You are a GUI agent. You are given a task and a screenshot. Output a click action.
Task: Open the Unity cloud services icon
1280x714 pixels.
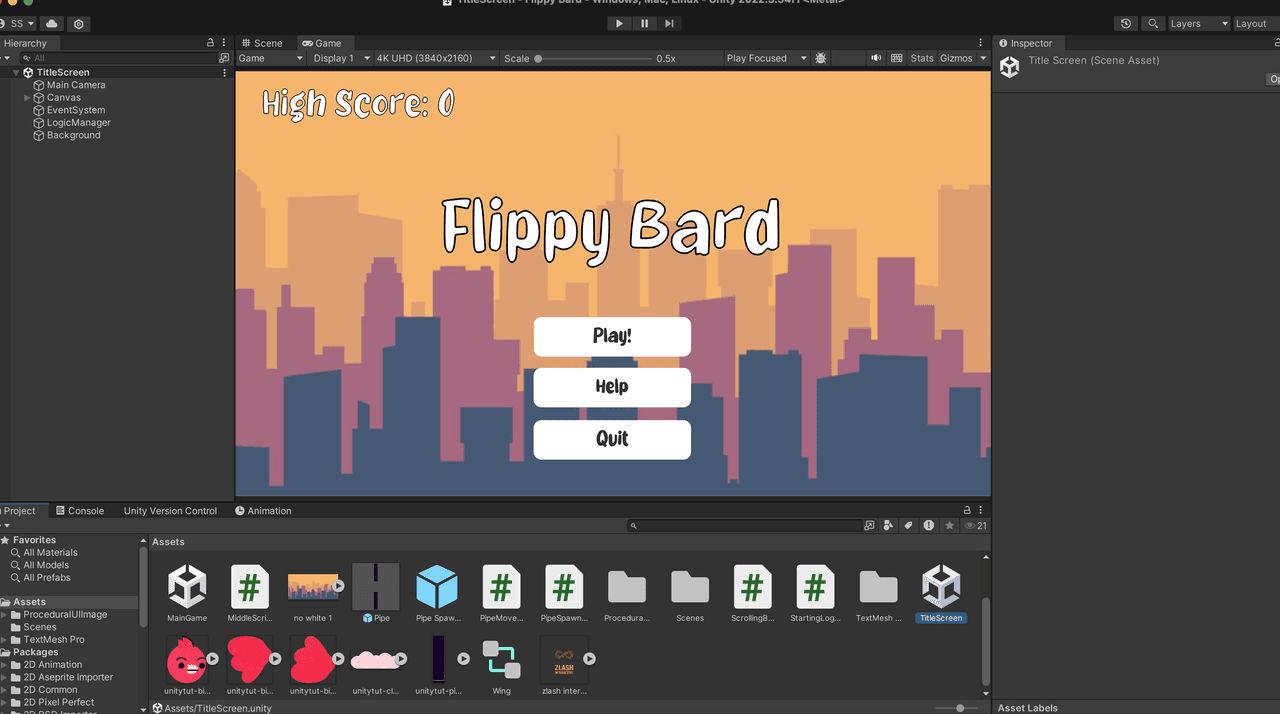(52, 23)
